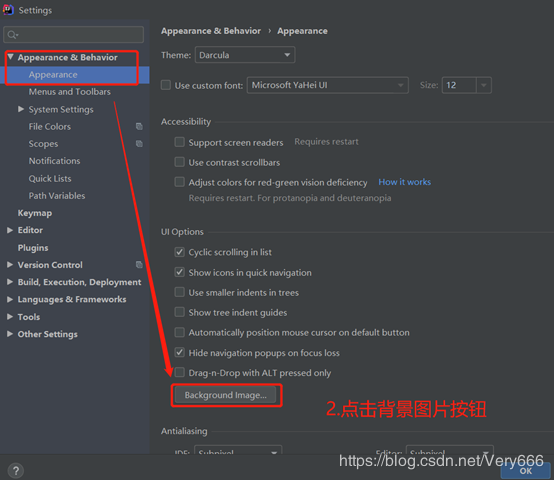Open the font size dropdown arrow
The width and height of the screenshot is (554, 480).
tap(484, 85)
